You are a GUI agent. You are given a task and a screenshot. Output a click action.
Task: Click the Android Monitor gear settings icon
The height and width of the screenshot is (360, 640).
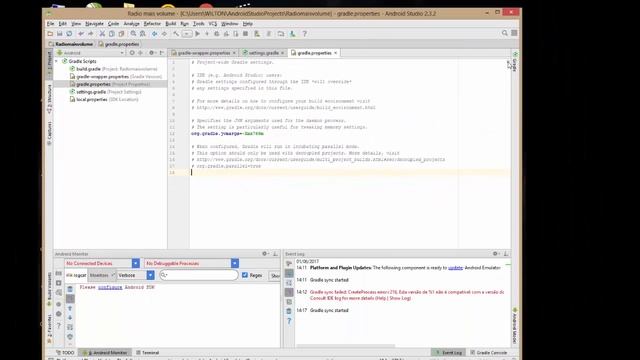click(x=265, y=254)
